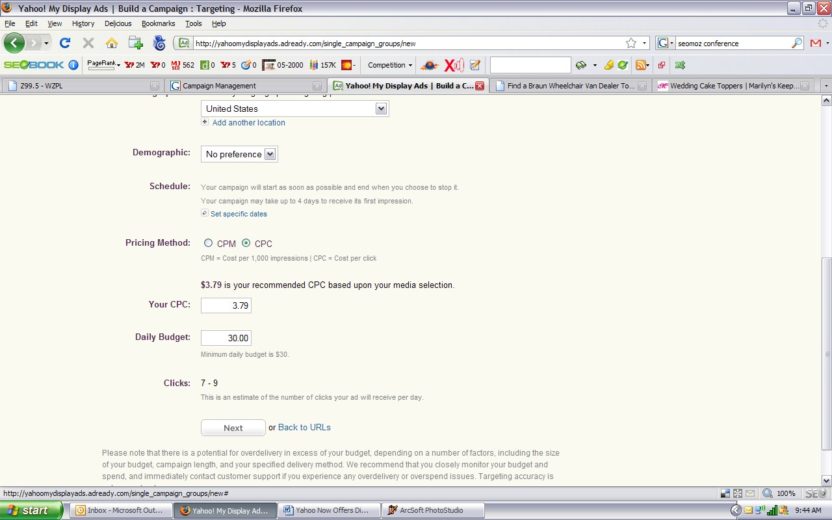Click the Your CPC input field
The height and width of the screenshot is (520, 832).
(226, 306)
